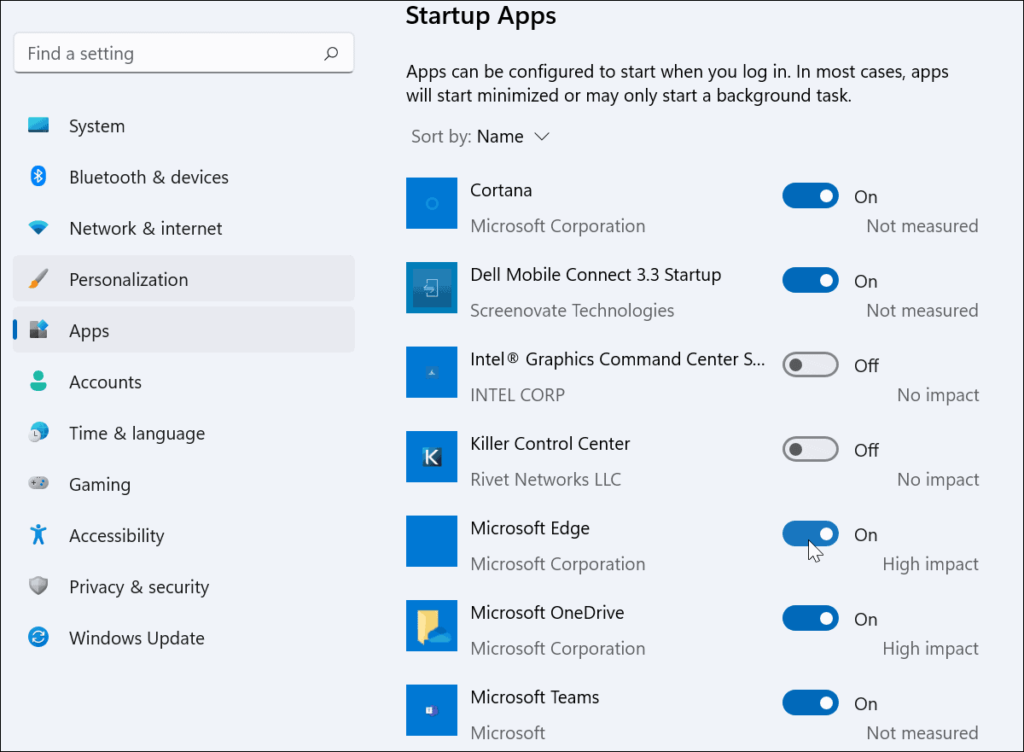Click the Startup Apps heading
Image resolution: width=1024 pixels, height=752 pixels.
[481, 16]
